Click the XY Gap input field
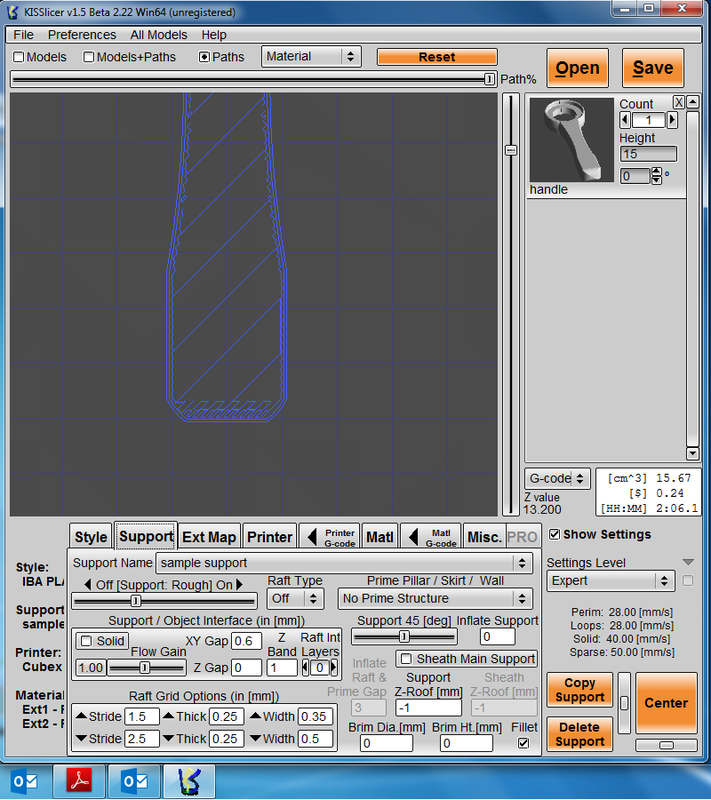Image resolution: width=711 pixels, height=800 pixels. pyautogui.click(x=246, y=641)
